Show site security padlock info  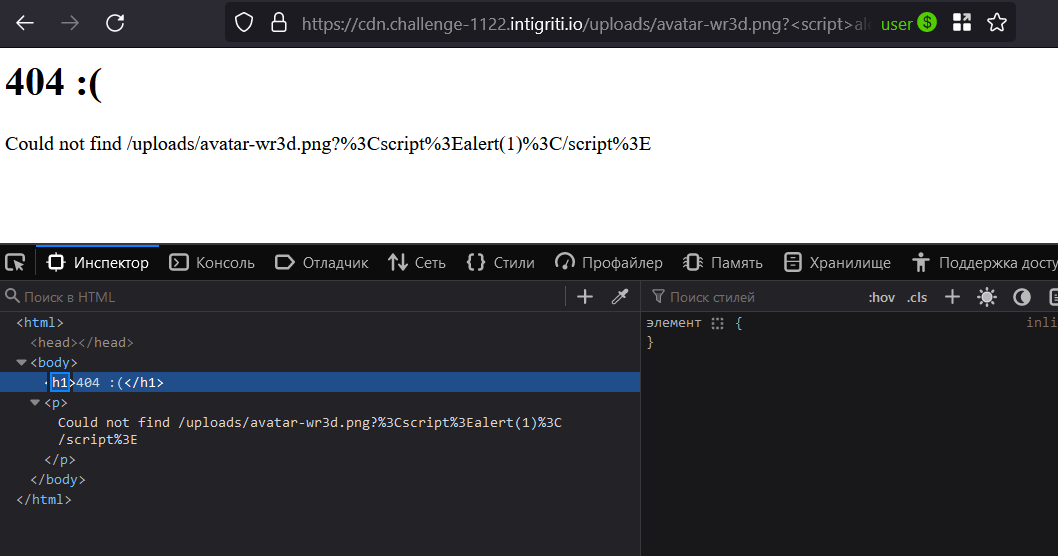pyautogui.click(x=279, y=23)
